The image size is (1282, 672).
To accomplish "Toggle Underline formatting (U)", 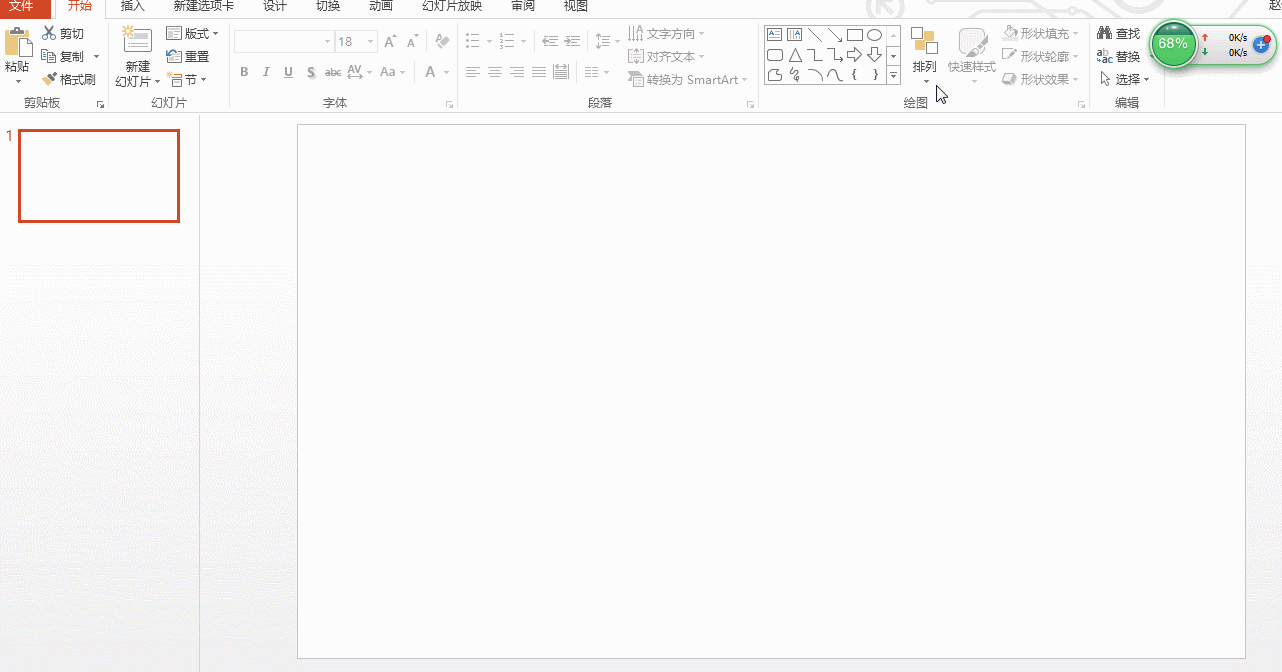I will [x=288, y=72].
